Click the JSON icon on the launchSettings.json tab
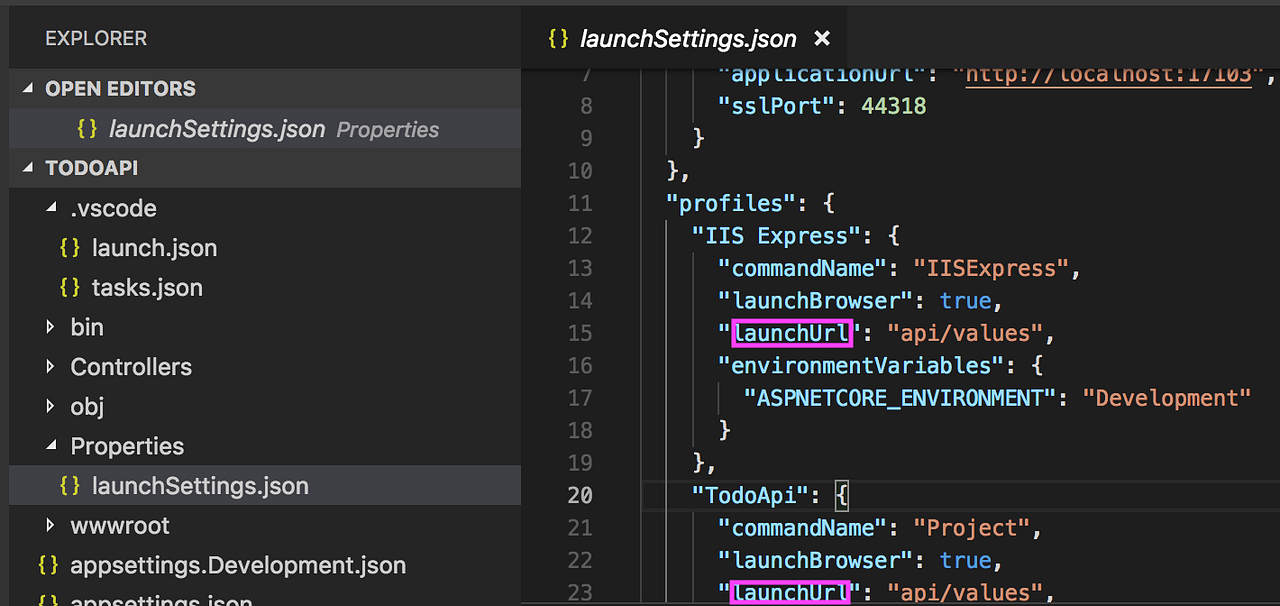1280x606 pixels. (x=557, y=38)
